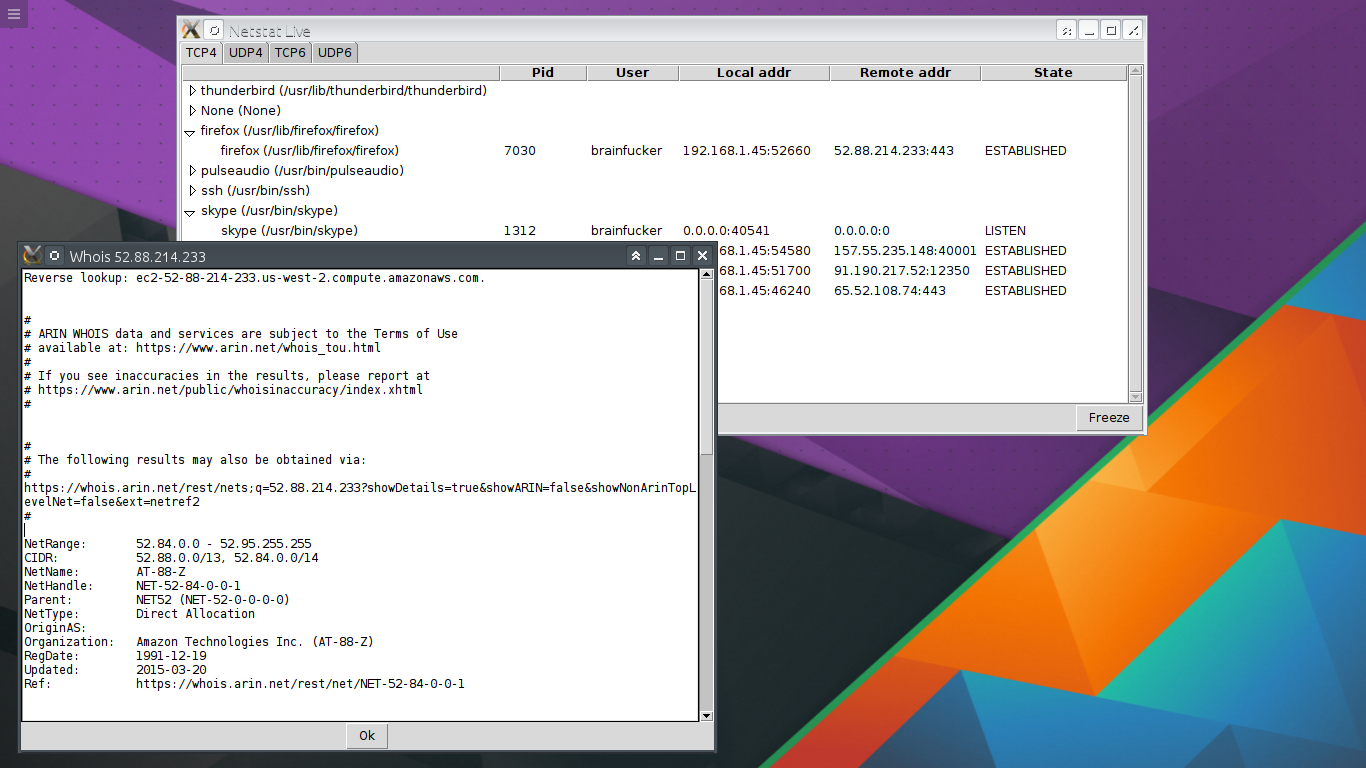Viewport: 1366px width, 768px height.
Task: Select the firefox child connection row
Action: pos(654,151)
